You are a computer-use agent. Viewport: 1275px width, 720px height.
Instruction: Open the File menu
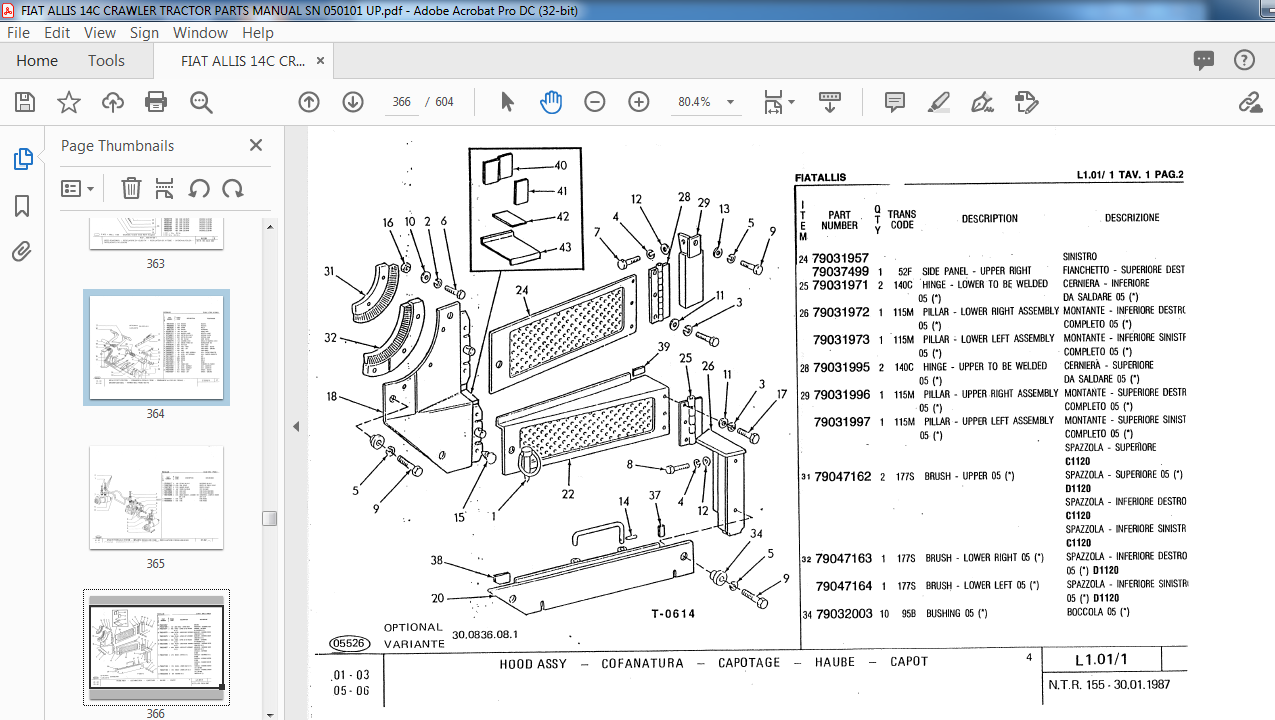[18, 32]
